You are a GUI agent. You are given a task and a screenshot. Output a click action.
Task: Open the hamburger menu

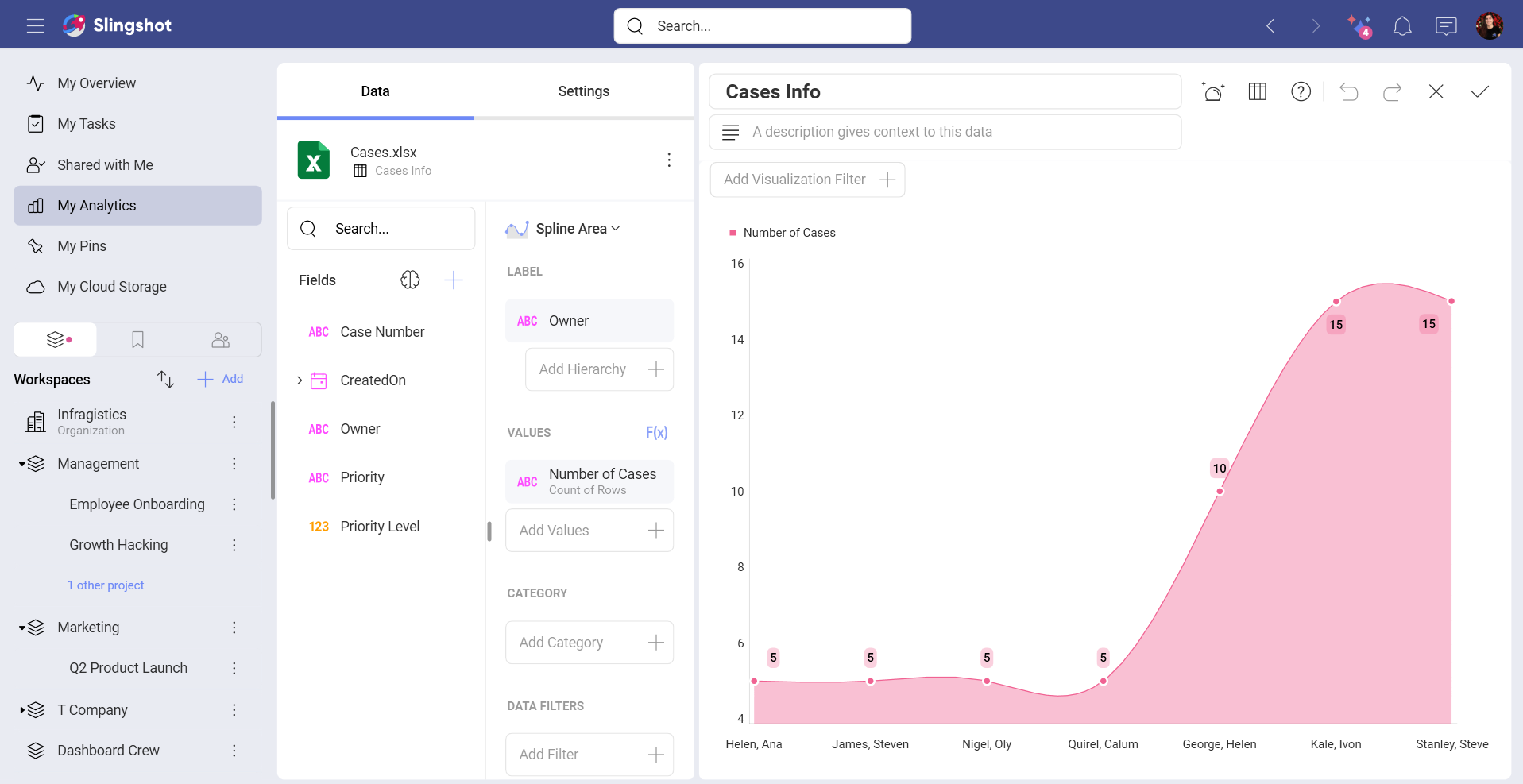tap(35, 25)
